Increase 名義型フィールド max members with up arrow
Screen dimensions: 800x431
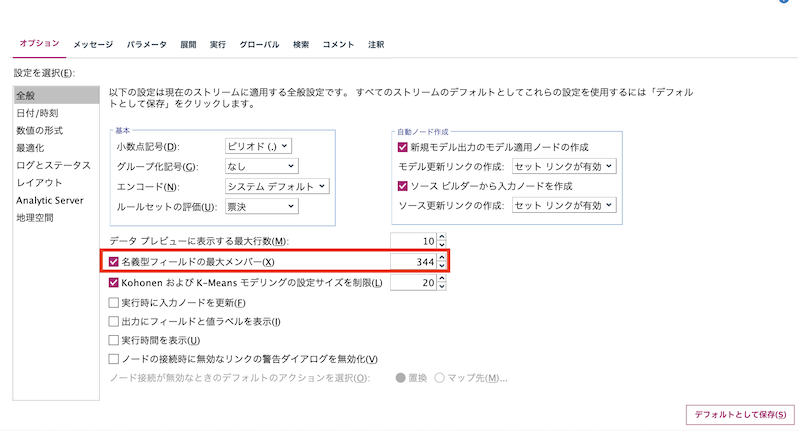pyautogui.click(x=442, y=258)
